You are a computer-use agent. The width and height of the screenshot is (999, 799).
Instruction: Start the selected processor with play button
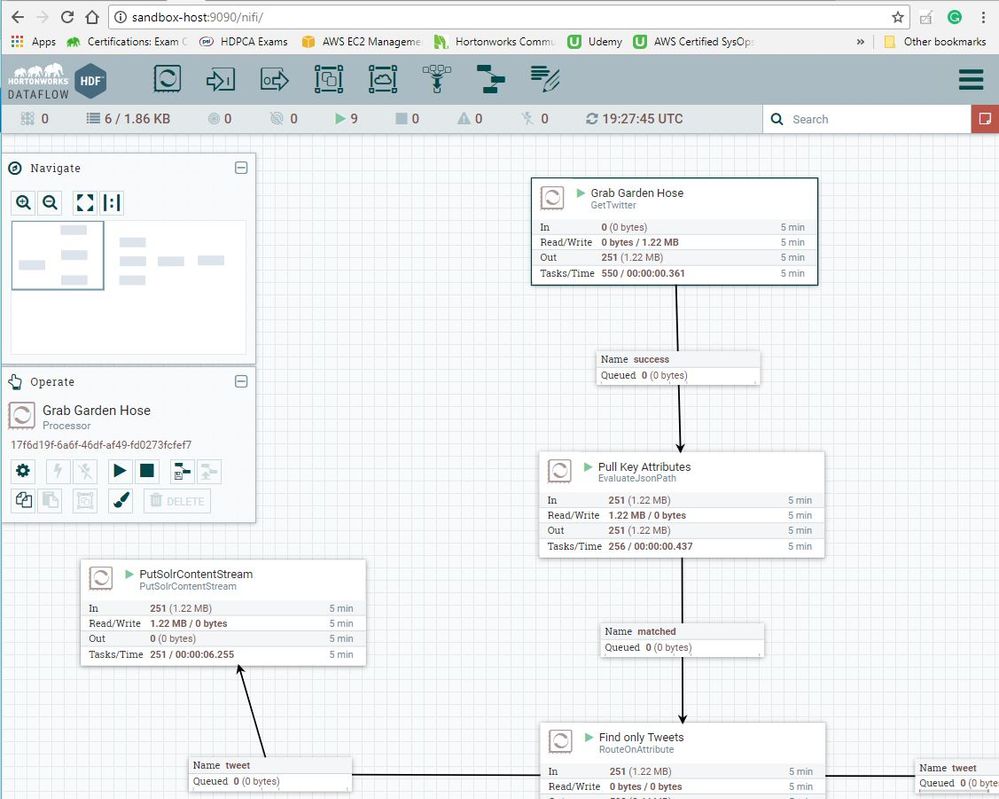click(119, 470)
